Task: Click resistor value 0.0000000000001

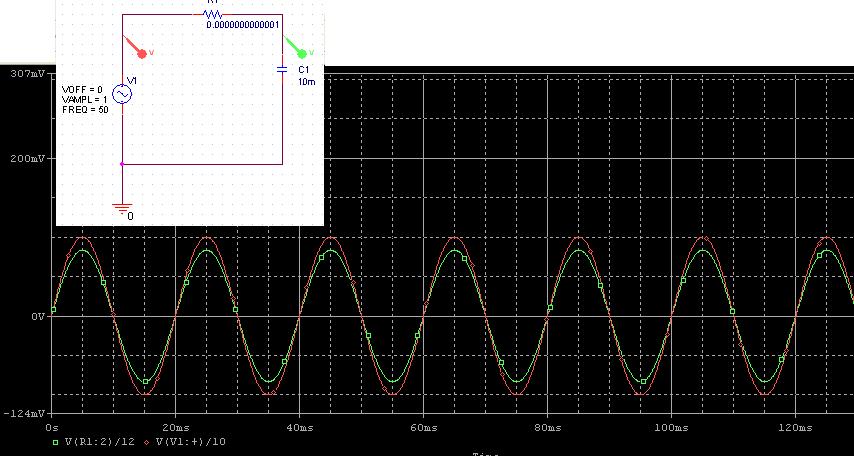Action: point(243,25)
